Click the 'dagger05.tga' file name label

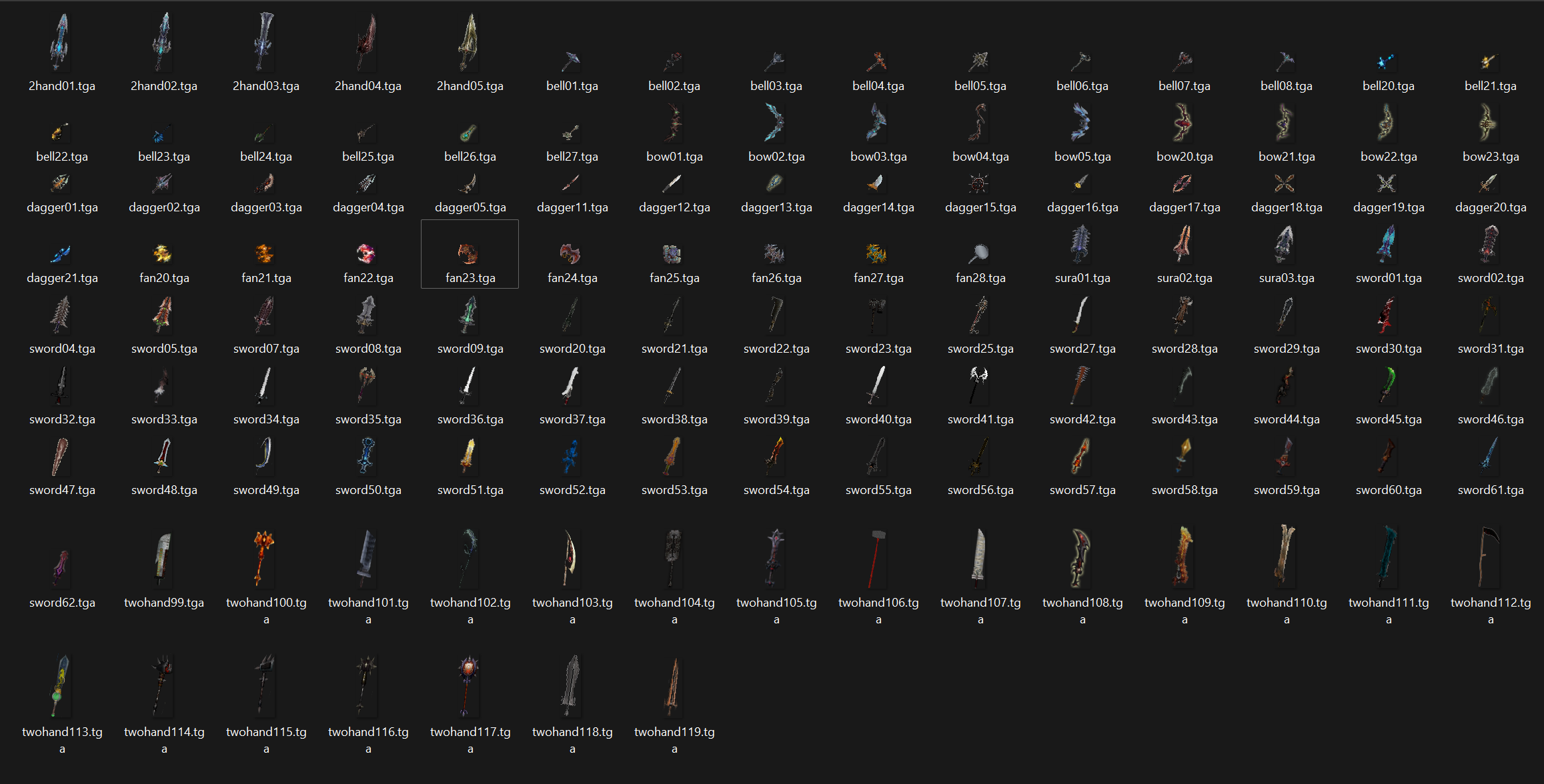470,207
